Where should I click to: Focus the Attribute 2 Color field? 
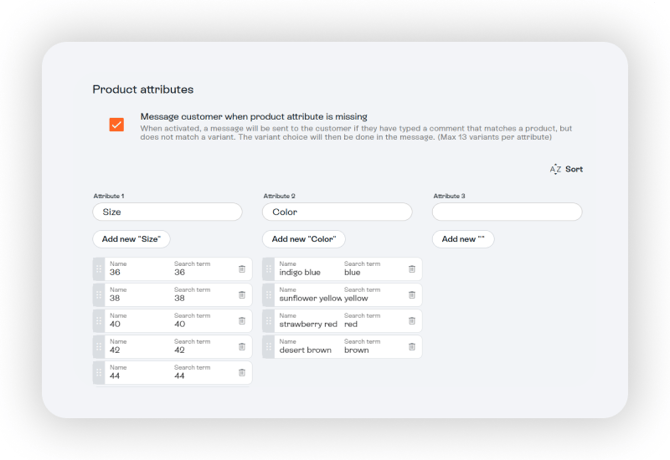click(x=337, y=212)
